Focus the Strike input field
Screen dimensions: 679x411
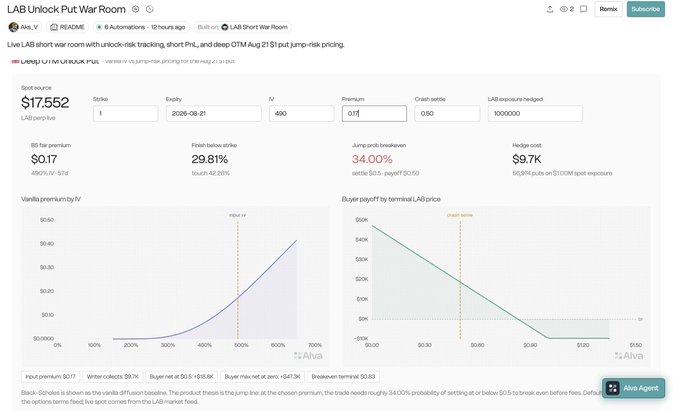click(x=126, y=113)
